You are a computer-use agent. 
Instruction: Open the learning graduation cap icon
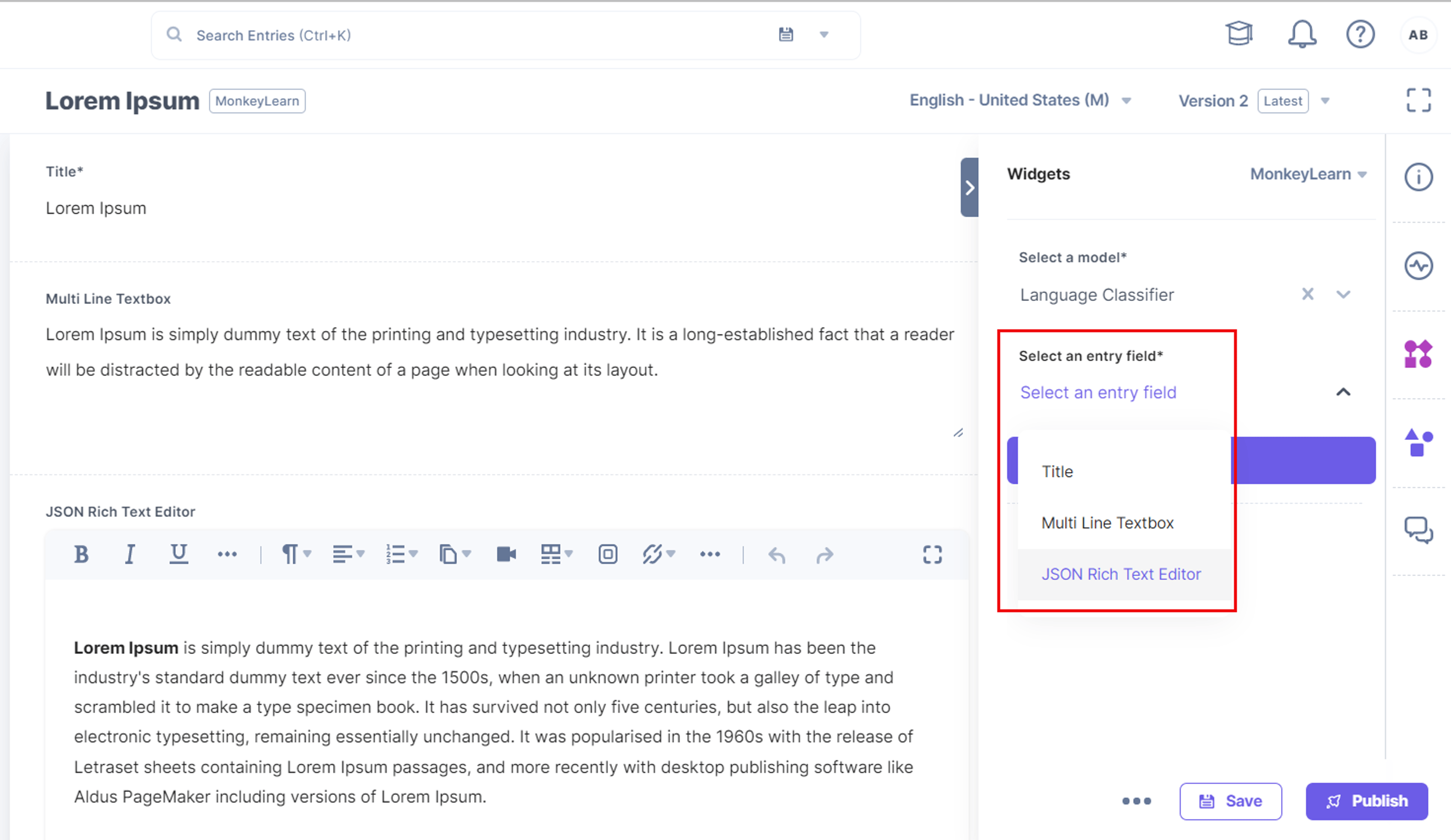(x=1239, y=34)
